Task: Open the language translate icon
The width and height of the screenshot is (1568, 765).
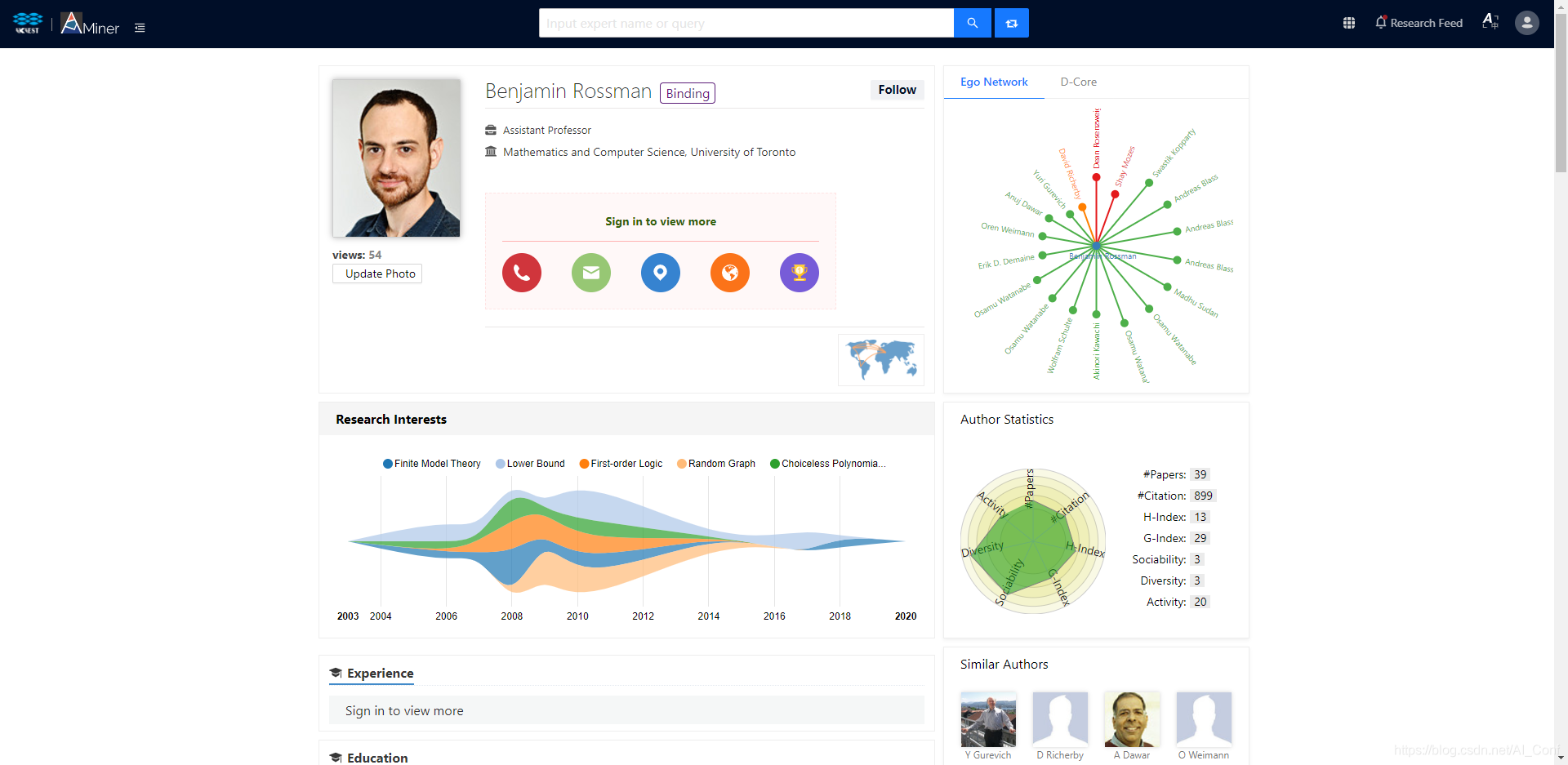Action: (1490, 22)
